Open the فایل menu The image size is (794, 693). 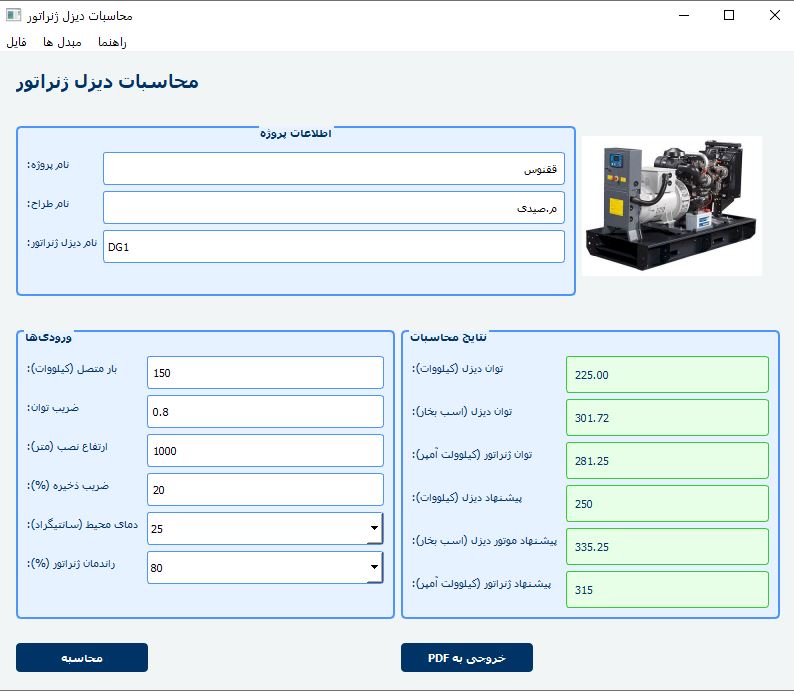(x=17, y=42)
